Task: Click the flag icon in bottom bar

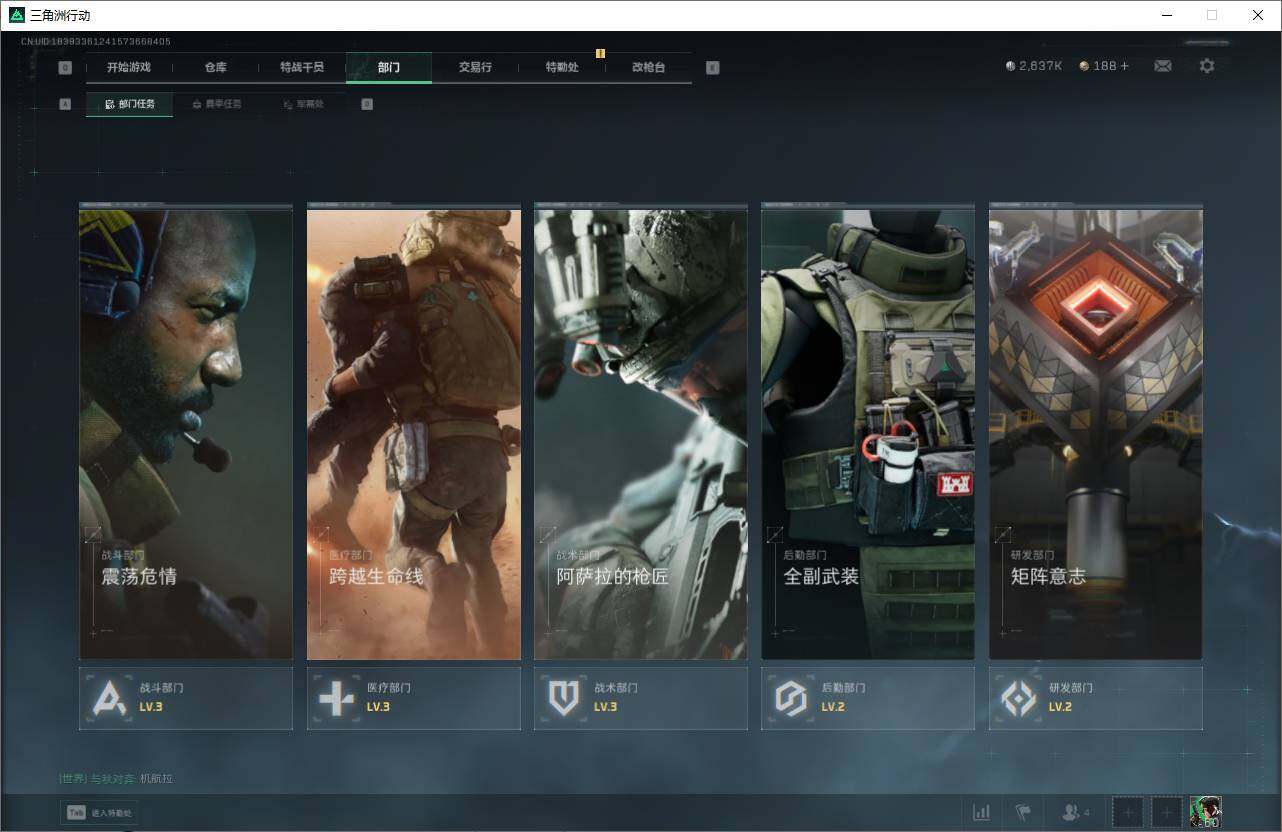Action: (x=1022, y=812)
